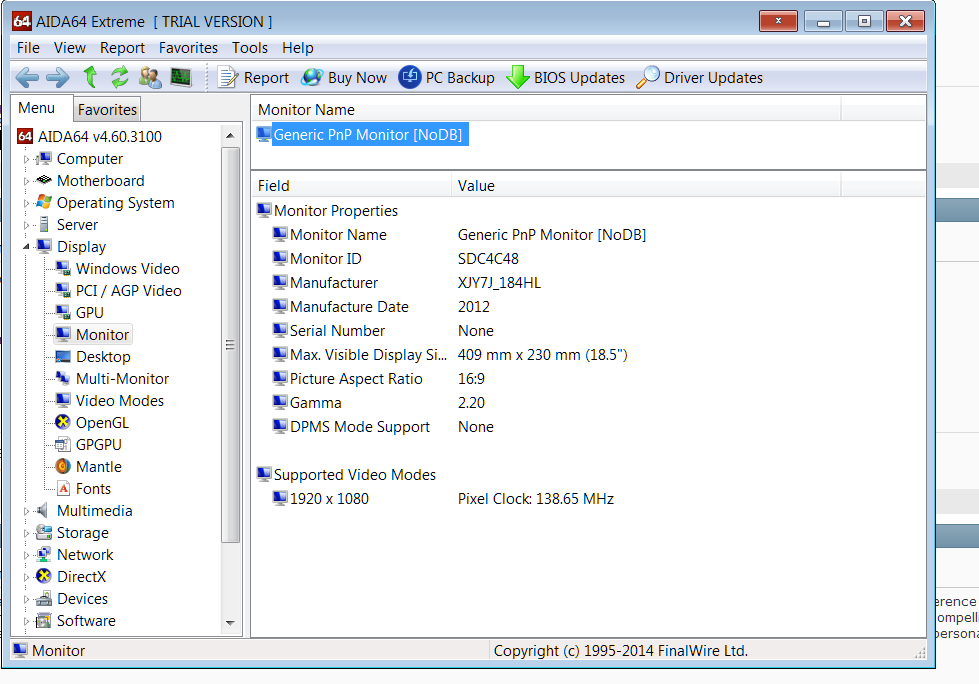Select Windows Video in the tree
Viewport: 979px width, 684px height.
(128, 269)
